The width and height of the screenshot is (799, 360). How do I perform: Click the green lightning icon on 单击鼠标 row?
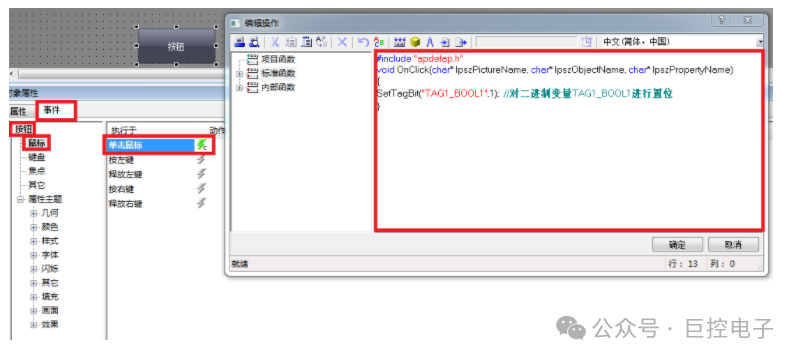point(202,145)
